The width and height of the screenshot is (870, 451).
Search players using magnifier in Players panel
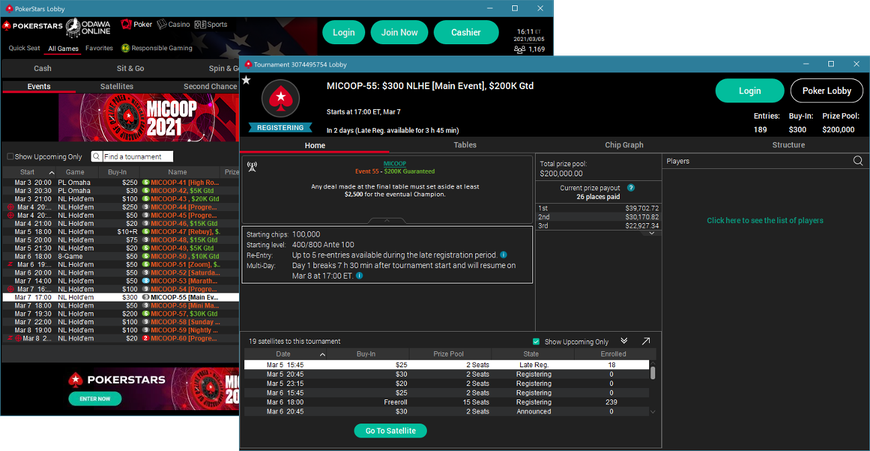coord(858,161)
